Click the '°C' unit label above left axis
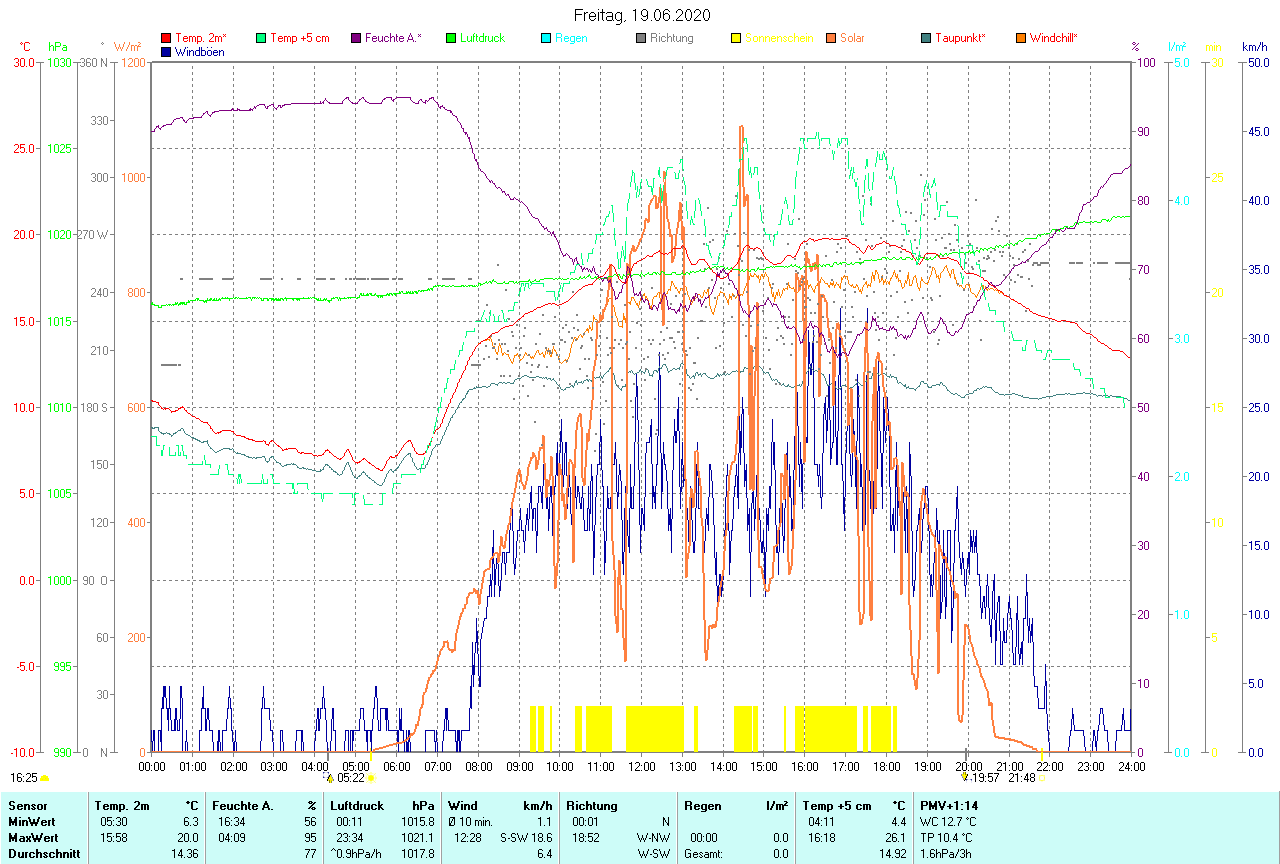The width and height of the screenshot is (1280, 864). (x=25, y=47)
